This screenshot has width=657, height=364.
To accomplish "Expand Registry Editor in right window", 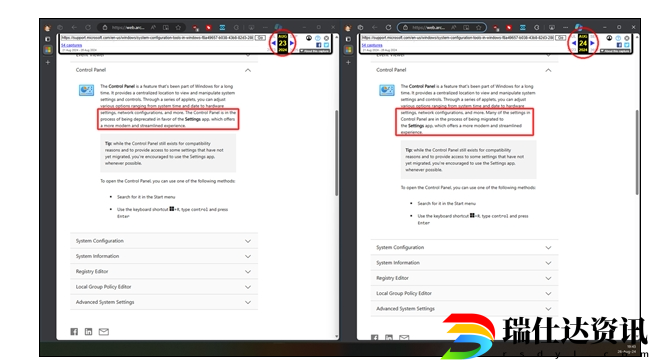I will tap(464, 278).
